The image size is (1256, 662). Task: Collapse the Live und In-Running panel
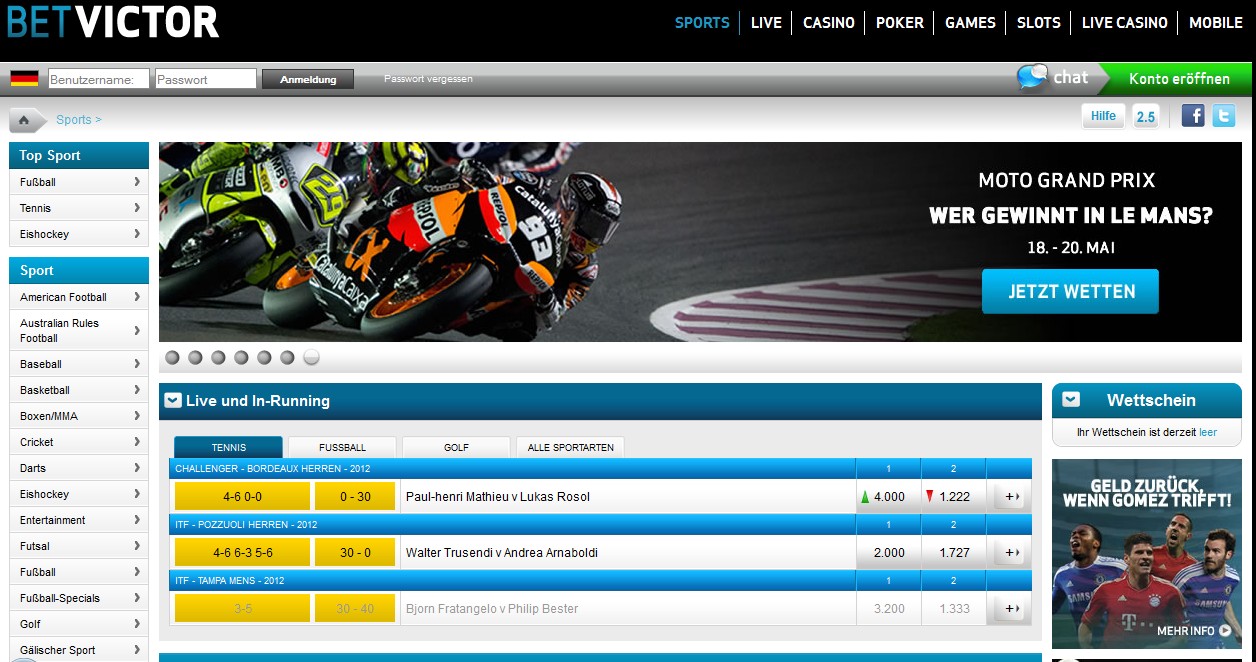point(173,401)
